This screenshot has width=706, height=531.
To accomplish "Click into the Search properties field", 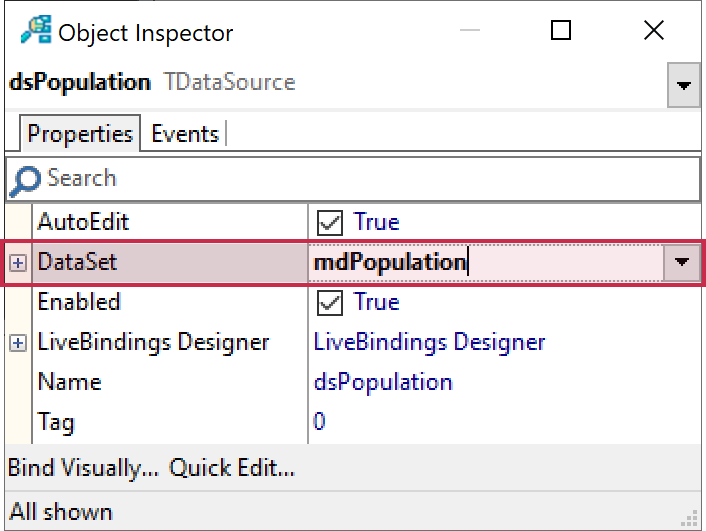I will coord(370,179).
